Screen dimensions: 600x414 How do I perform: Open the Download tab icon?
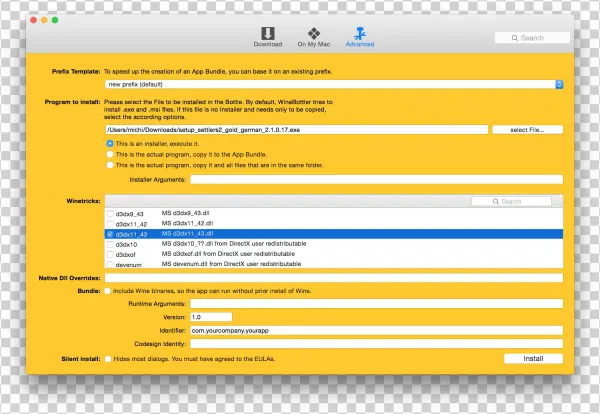click(x=268, y=37)
